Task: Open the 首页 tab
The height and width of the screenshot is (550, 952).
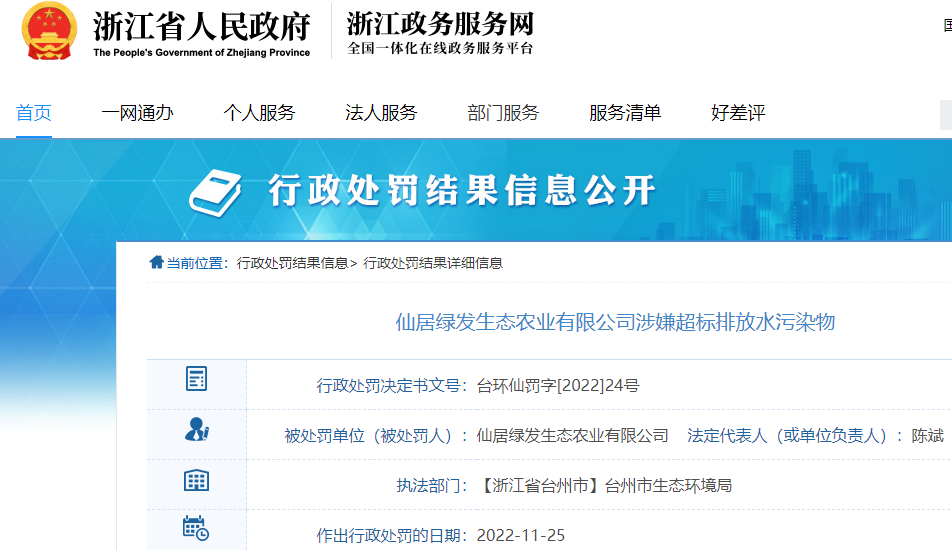Action: tap(33, 113)
